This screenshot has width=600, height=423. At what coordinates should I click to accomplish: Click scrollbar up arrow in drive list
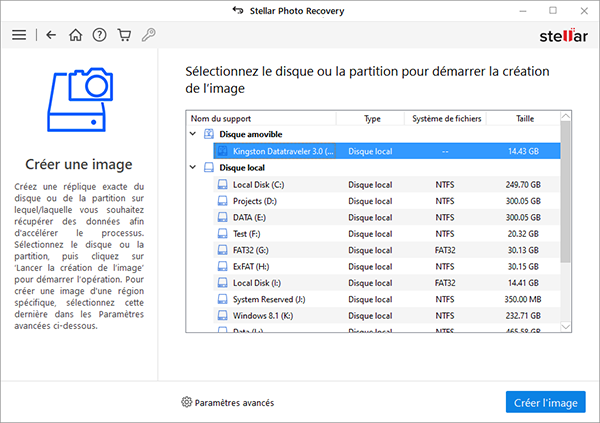pos(566,116)
